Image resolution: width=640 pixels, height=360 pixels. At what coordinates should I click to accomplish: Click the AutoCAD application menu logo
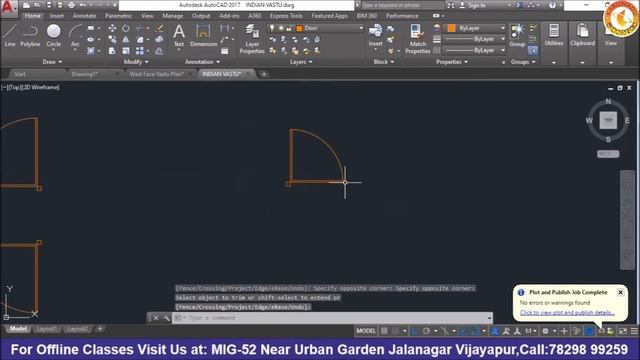[x=8, y=8]
